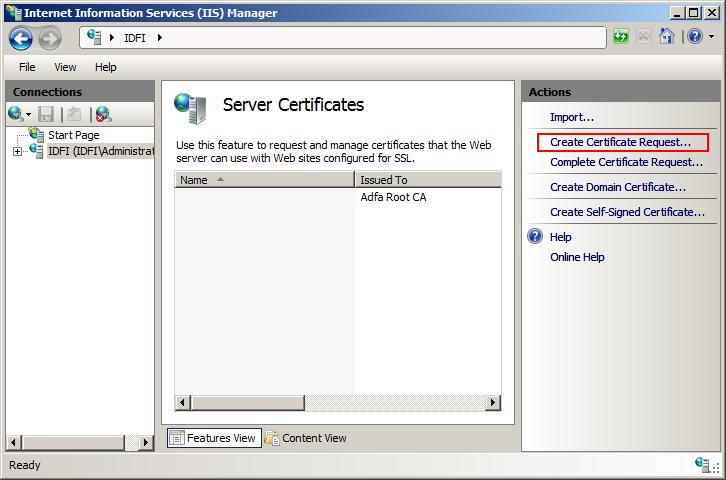Click right arrow of certificate list scrollbar

pos(493,403)
